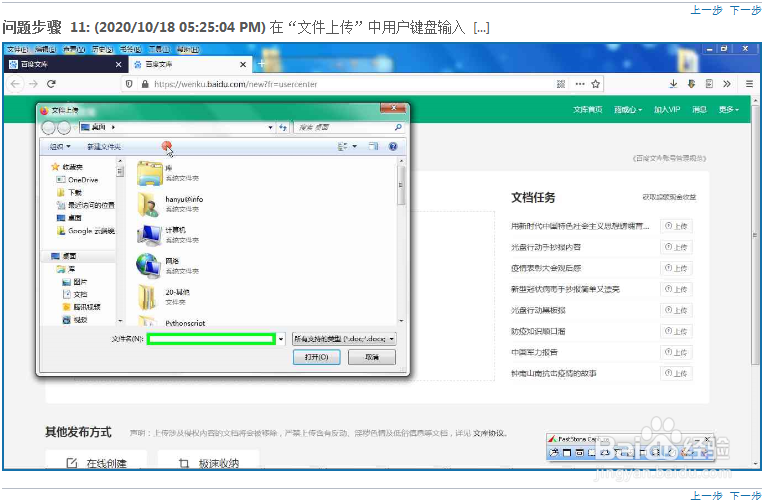Bookmark this page with the star icon
The image size is (775, 500).
596,84
